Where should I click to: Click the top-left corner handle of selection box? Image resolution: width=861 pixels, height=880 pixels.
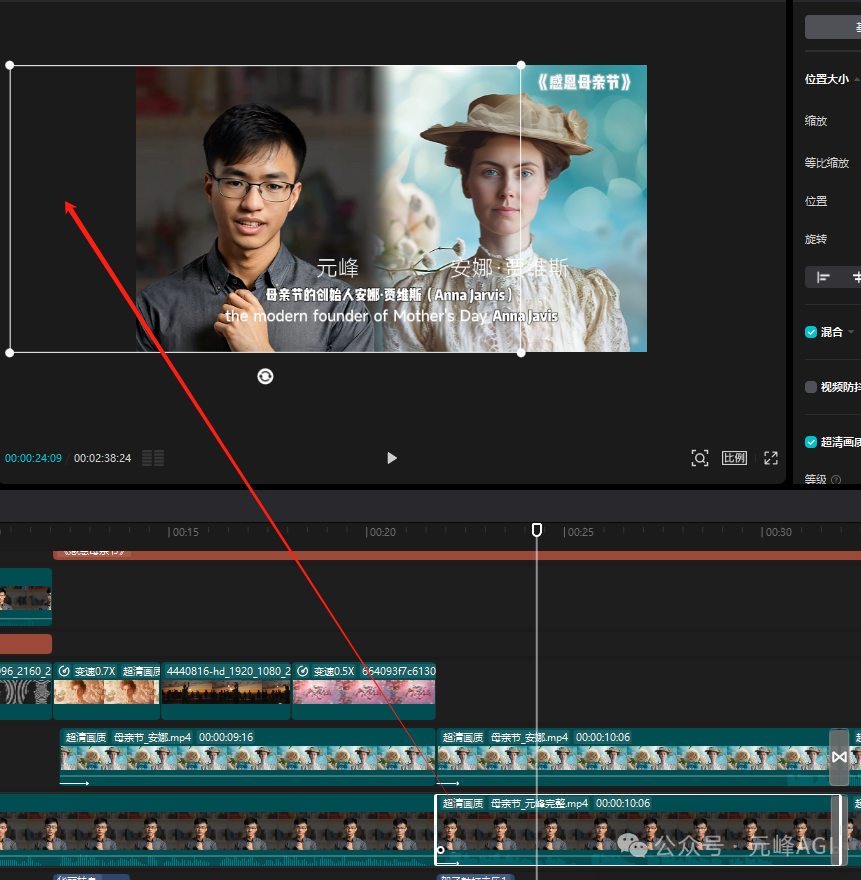click(10, 65)
